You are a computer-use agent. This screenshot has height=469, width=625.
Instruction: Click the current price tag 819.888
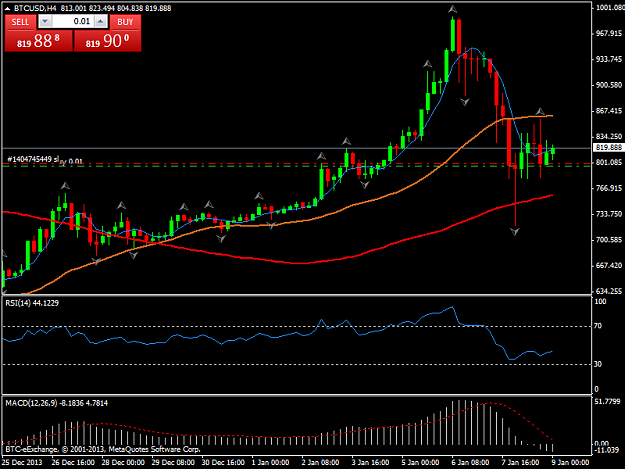click(x=608, y=147)
